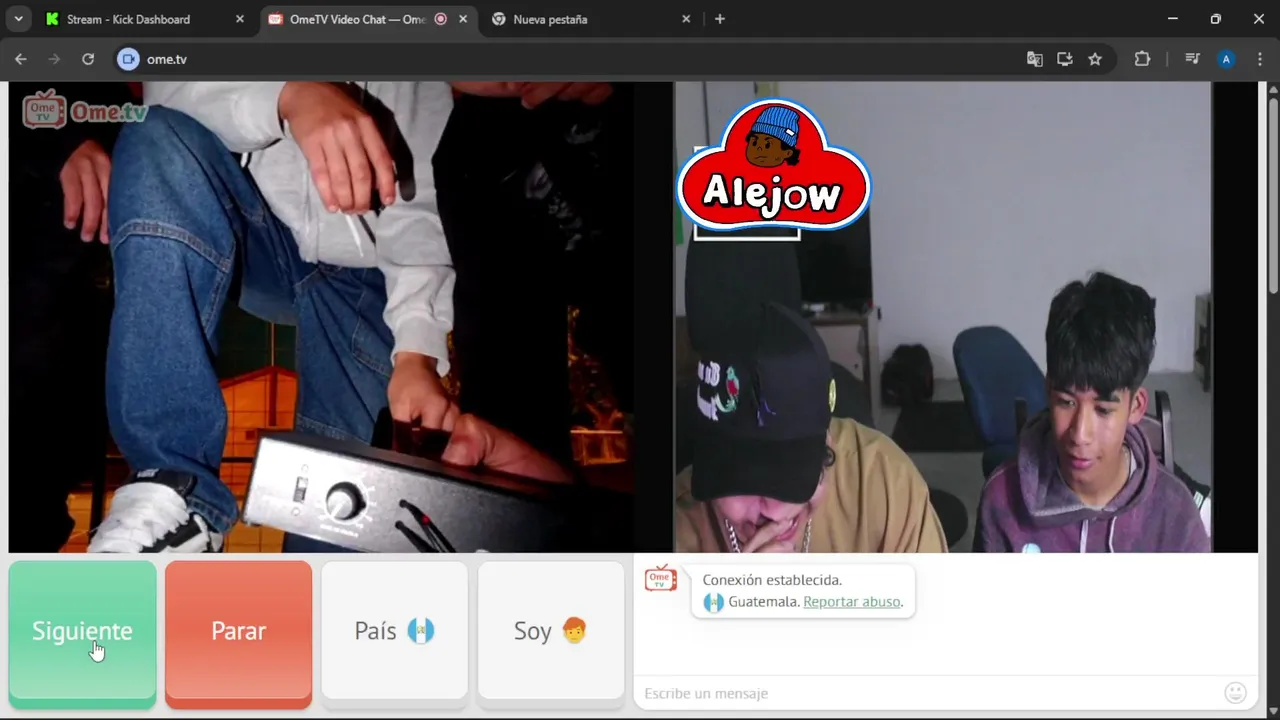Click the stranger's video feed
This screenshot has height=720, width=1280.
coord(321,317)
